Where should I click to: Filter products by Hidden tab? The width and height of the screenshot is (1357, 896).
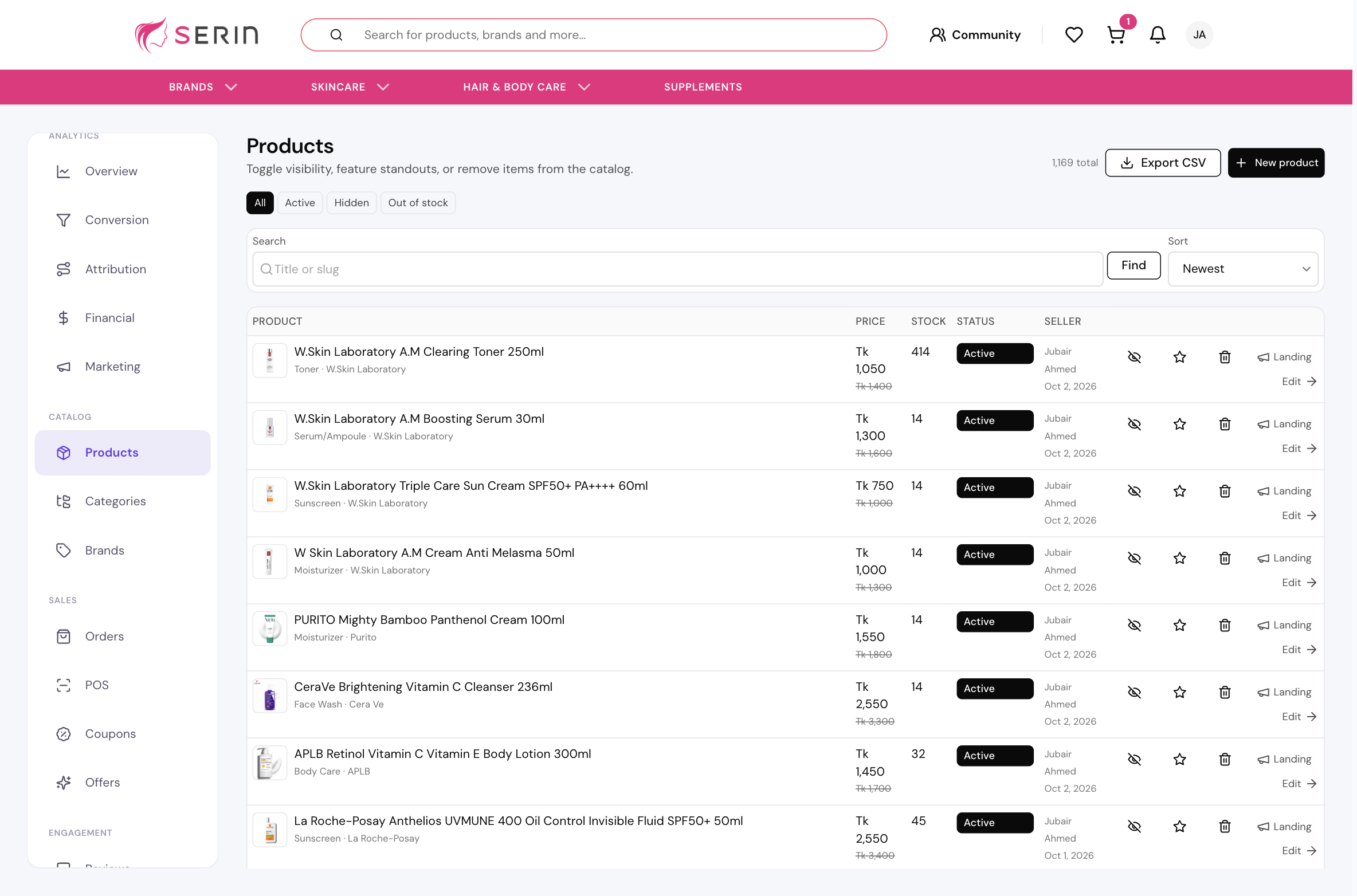coord(351,203)
